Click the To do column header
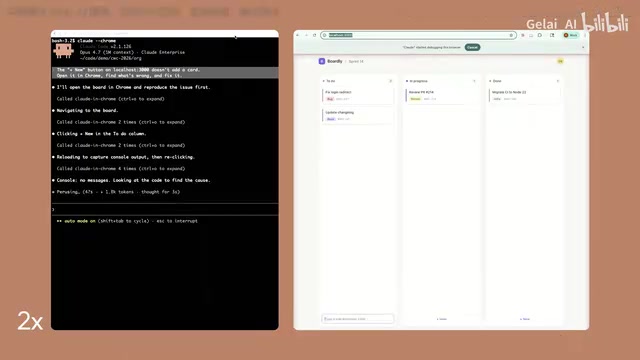Image resolution: width=640 pixels, height=360 pixels. (329, 81)
